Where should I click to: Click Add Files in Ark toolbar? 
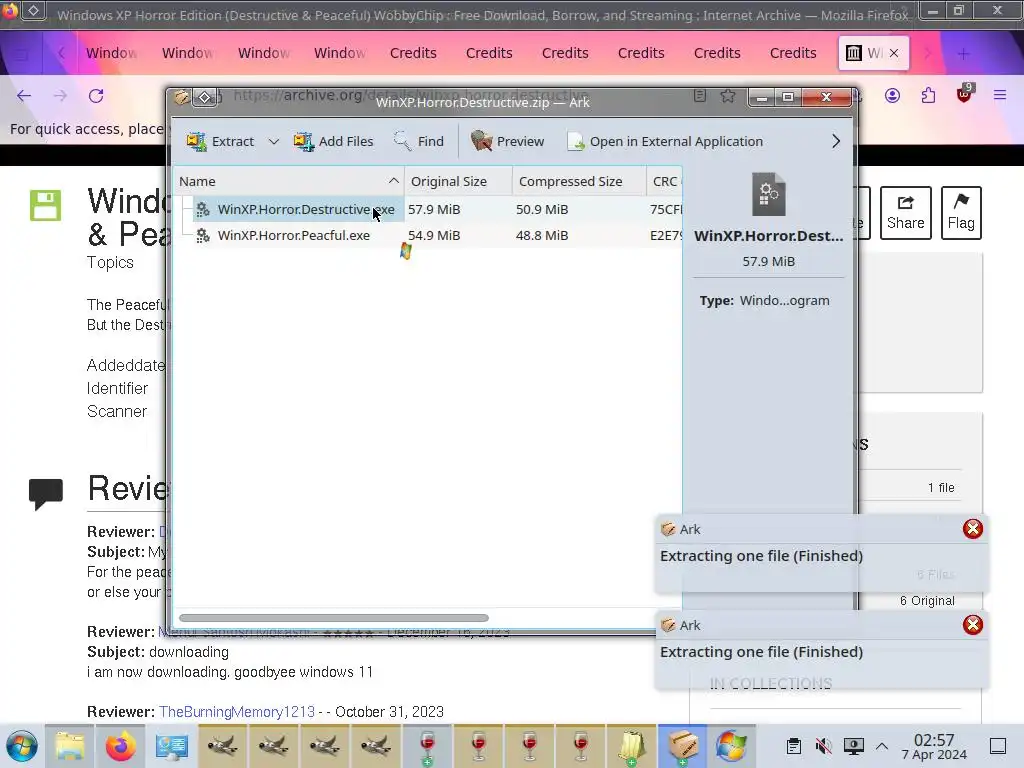pos(333,141)
